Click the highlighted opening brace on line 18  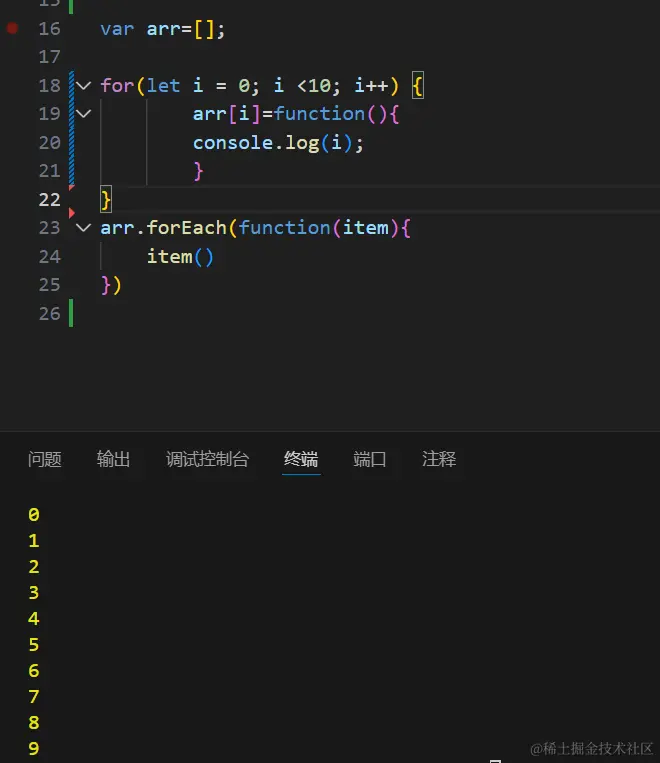418,86
